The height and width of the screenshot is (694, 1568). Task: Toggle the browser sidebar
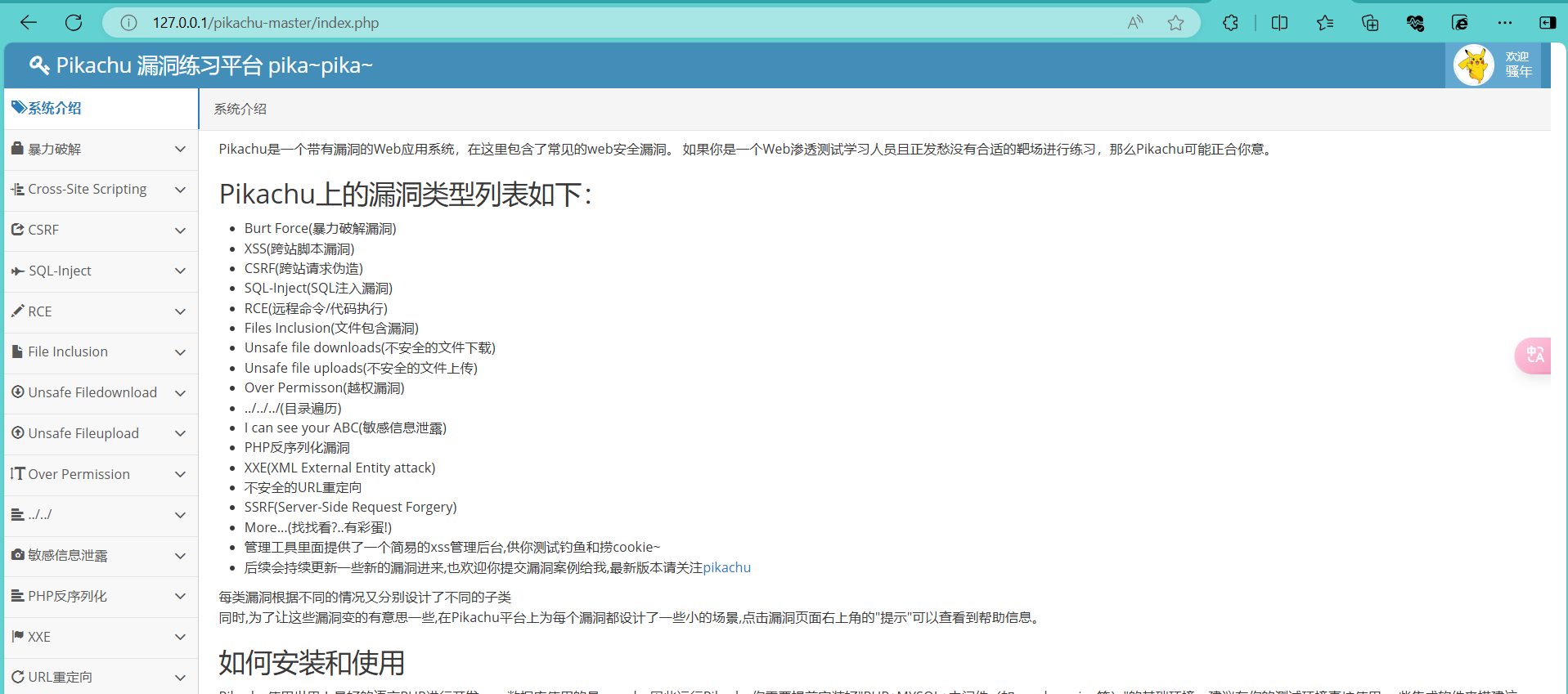[1548, 23]
